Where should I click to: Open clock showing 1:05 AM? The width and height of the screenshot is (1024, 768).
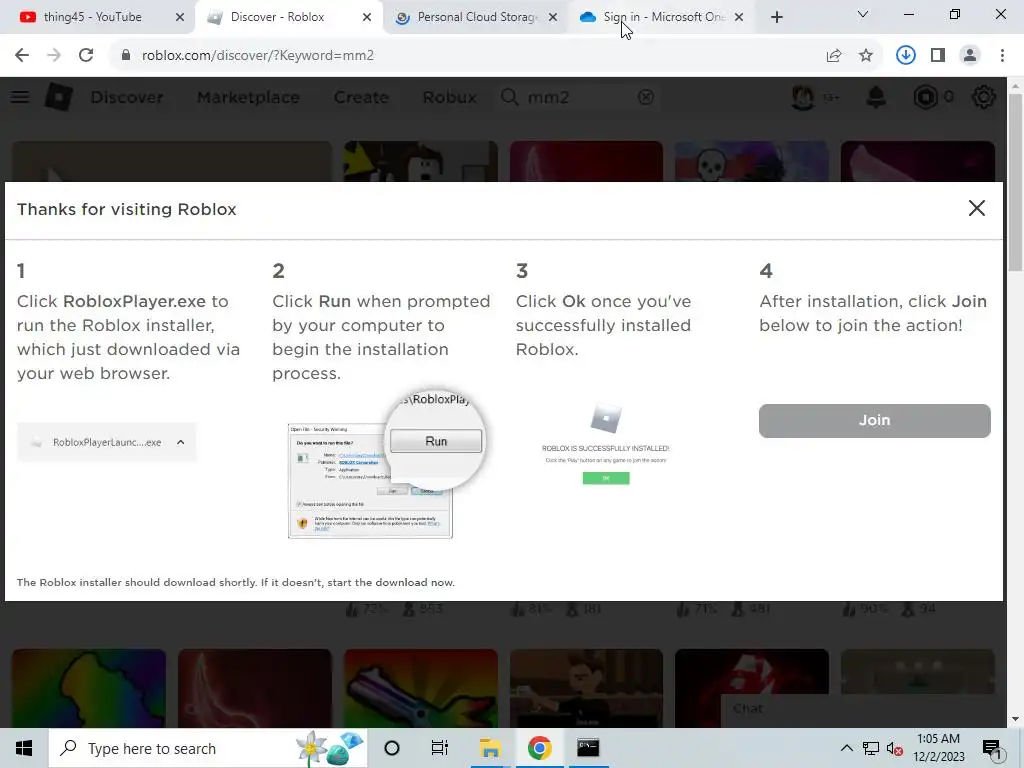click(x=938, y=748)
